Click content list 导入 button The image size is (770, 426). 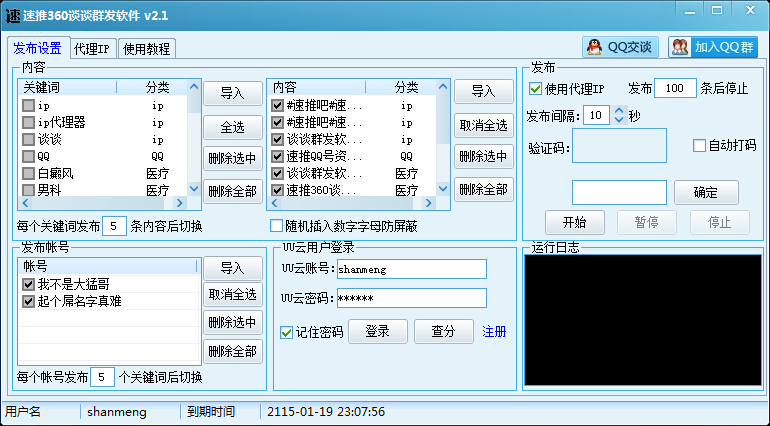[484, 91]
